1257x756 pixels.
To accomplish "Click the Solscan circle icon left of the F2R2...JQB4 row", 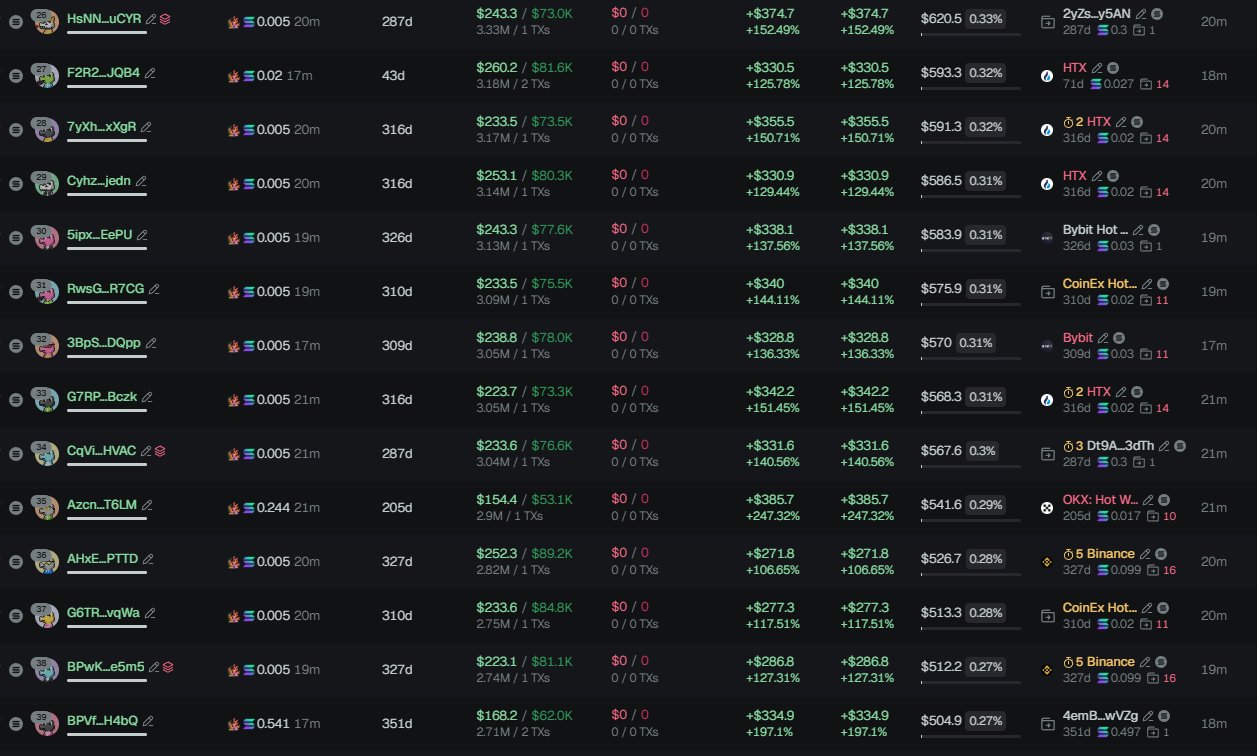I will [x=15, y=76].
